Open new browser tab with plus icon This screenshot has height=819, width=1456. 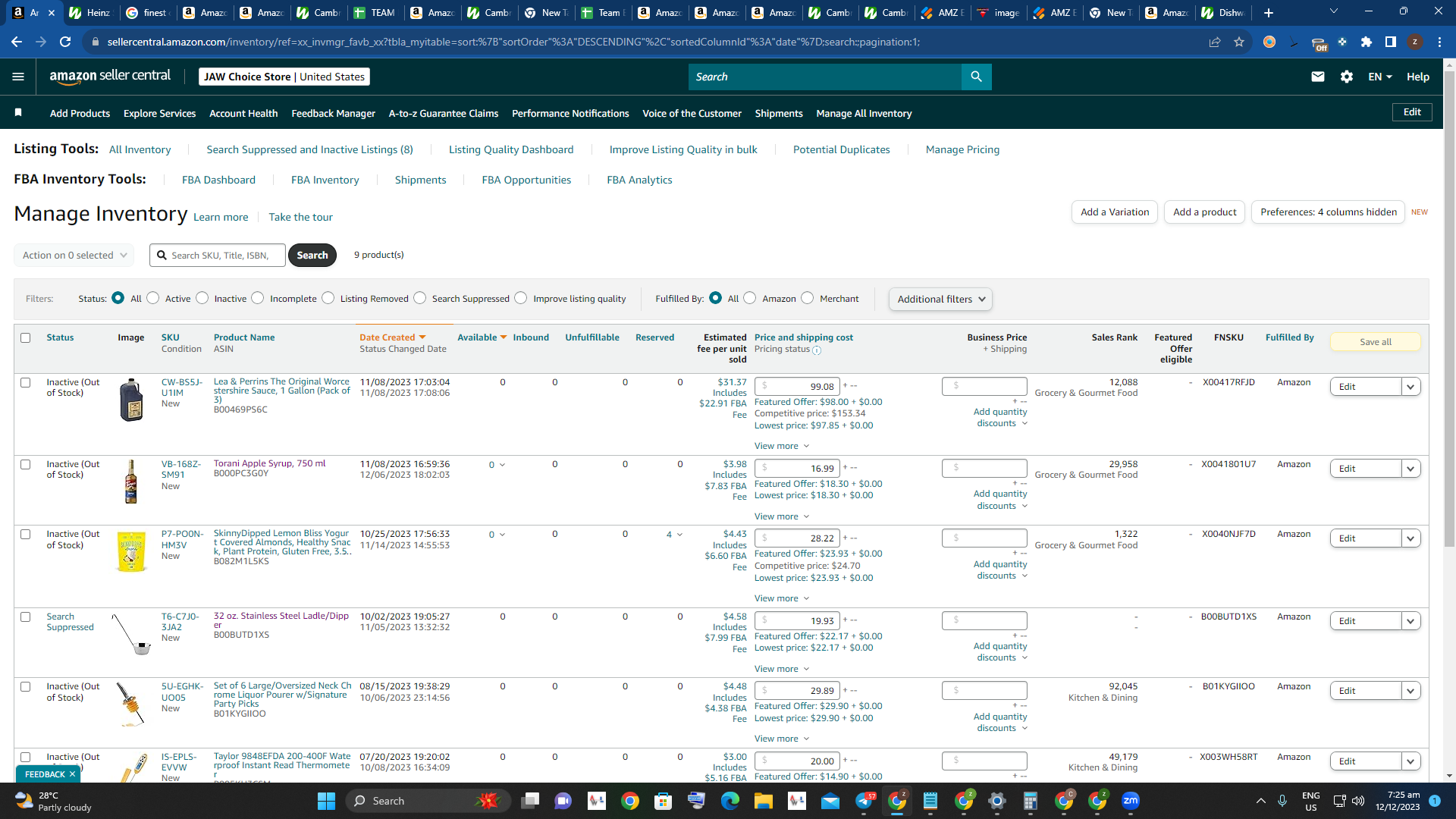tap(1269, 12)
